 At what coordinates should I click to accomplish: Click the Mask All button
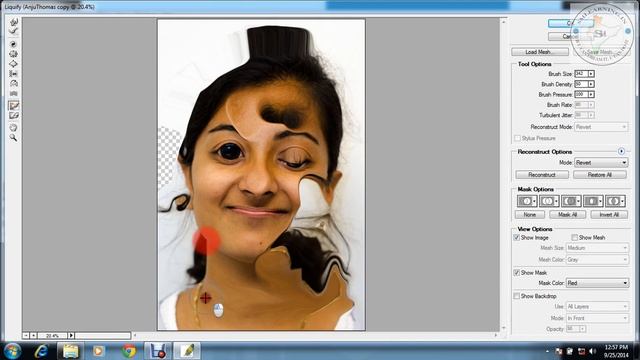[x=567, y=215]
